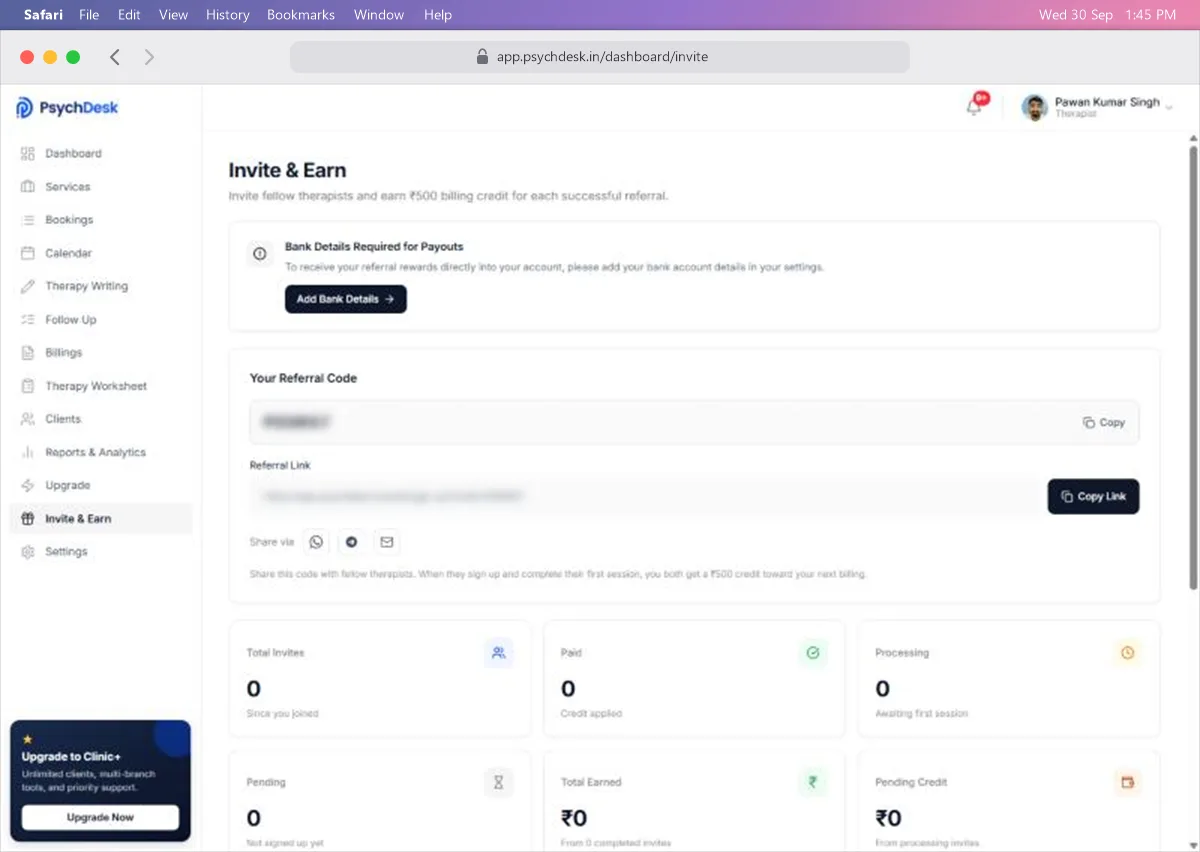This screenshot has width=1200, height=852.
Task: Open the Window menu
Action: 379,15
